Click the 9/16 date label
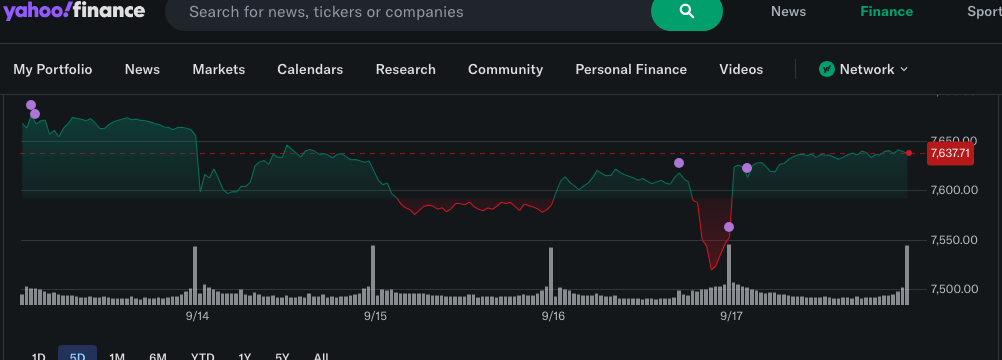 pos(553,316)
